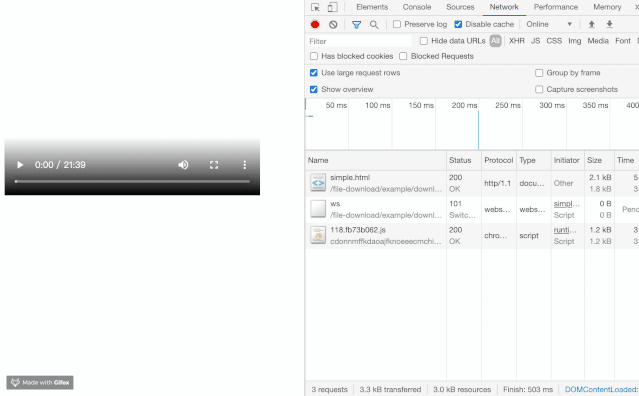
Task: Open the network search magnifier
Action: (x=374, y=25)
